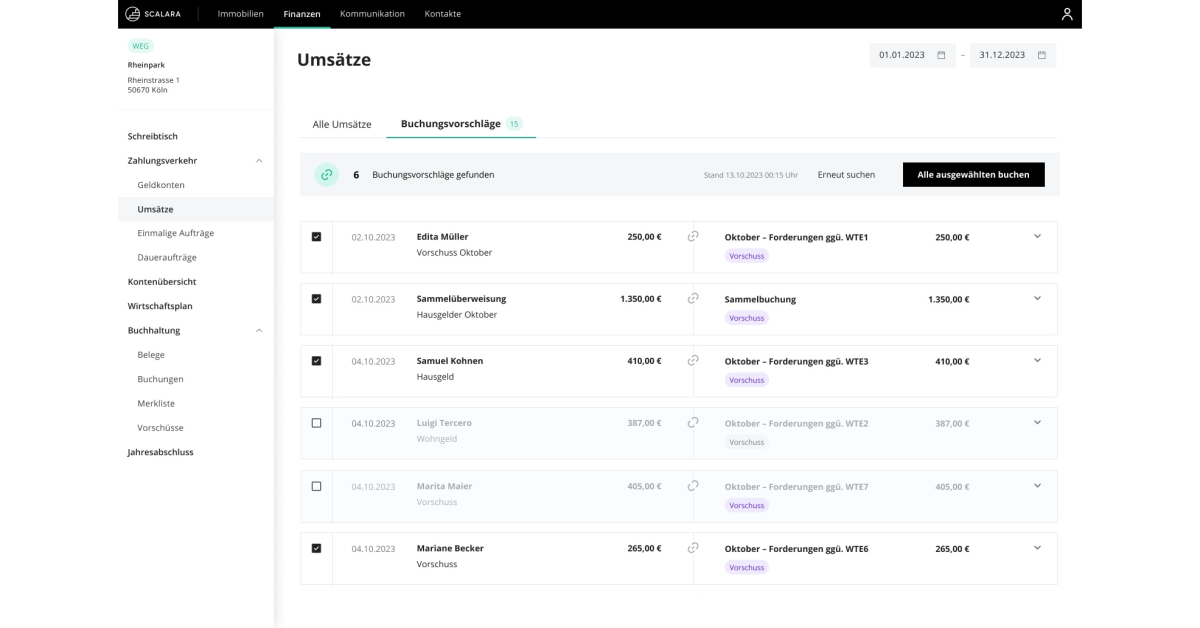The height and width of the screenshot is (628, 1200).
Task: Uncheck the Sammelüberweisung booking checkbox
Action: point(316,299)
